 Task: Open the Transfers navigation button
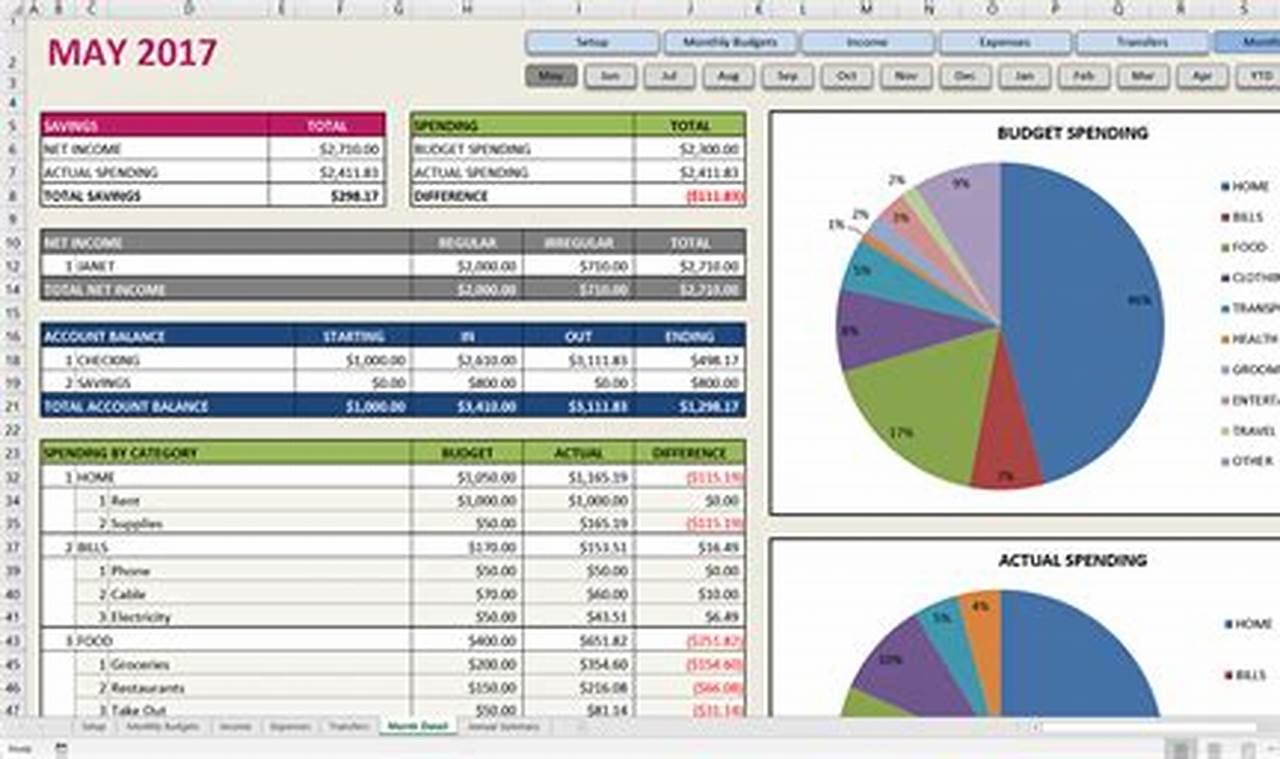click(1142, 43)
